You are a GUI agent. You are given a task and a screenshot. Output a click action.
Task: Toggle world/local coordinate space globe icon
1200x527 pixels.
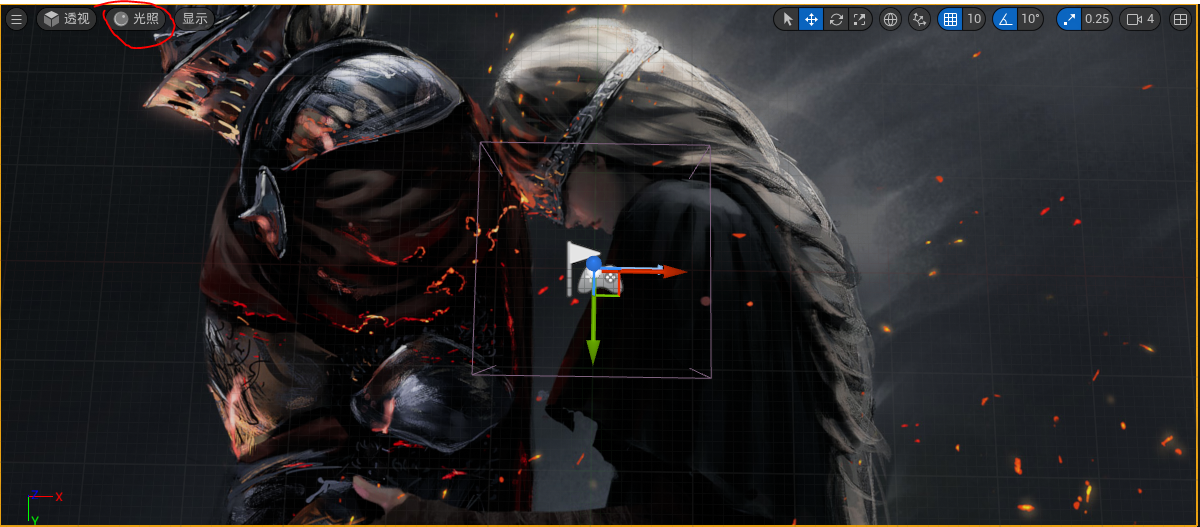(890, 19)
